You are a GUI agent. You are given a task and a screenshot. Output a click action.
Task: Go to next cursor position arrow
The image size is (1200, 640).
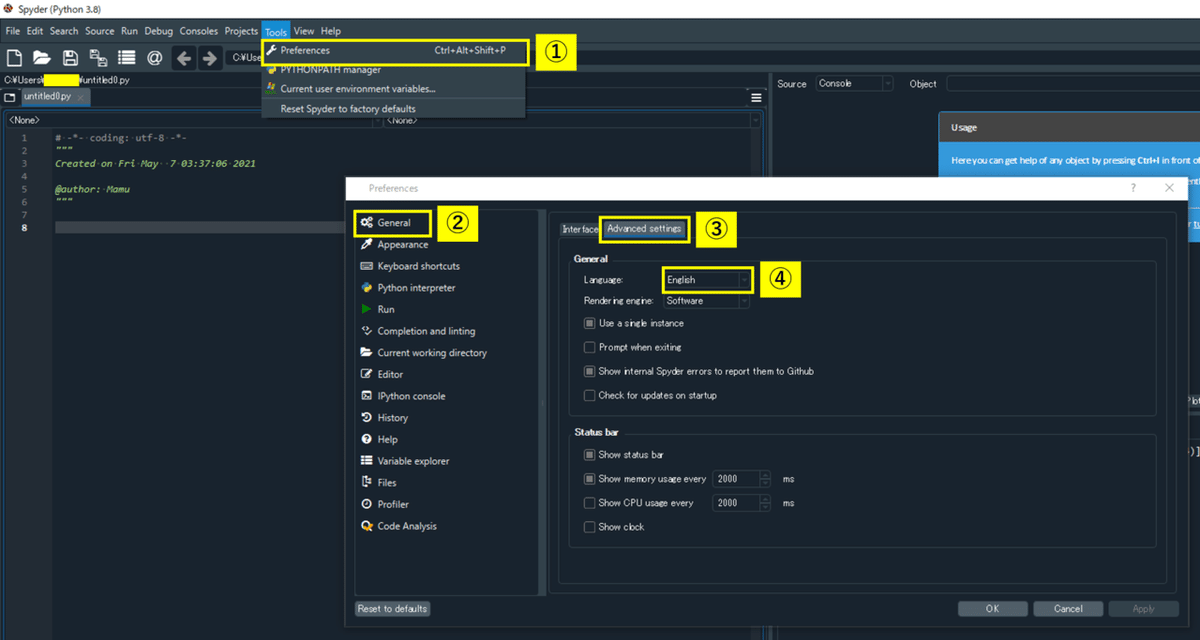coord(209,58)
